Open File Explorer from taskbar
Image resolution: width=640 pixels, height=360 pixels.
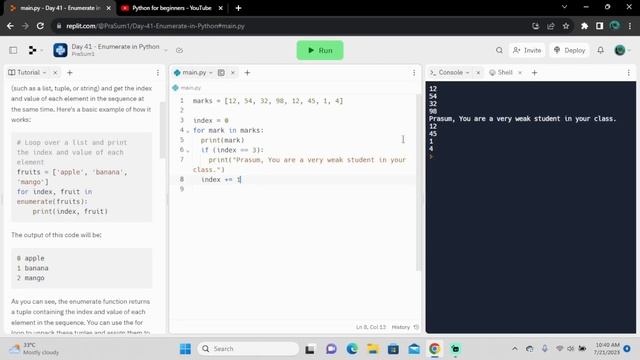pos(373,349)
